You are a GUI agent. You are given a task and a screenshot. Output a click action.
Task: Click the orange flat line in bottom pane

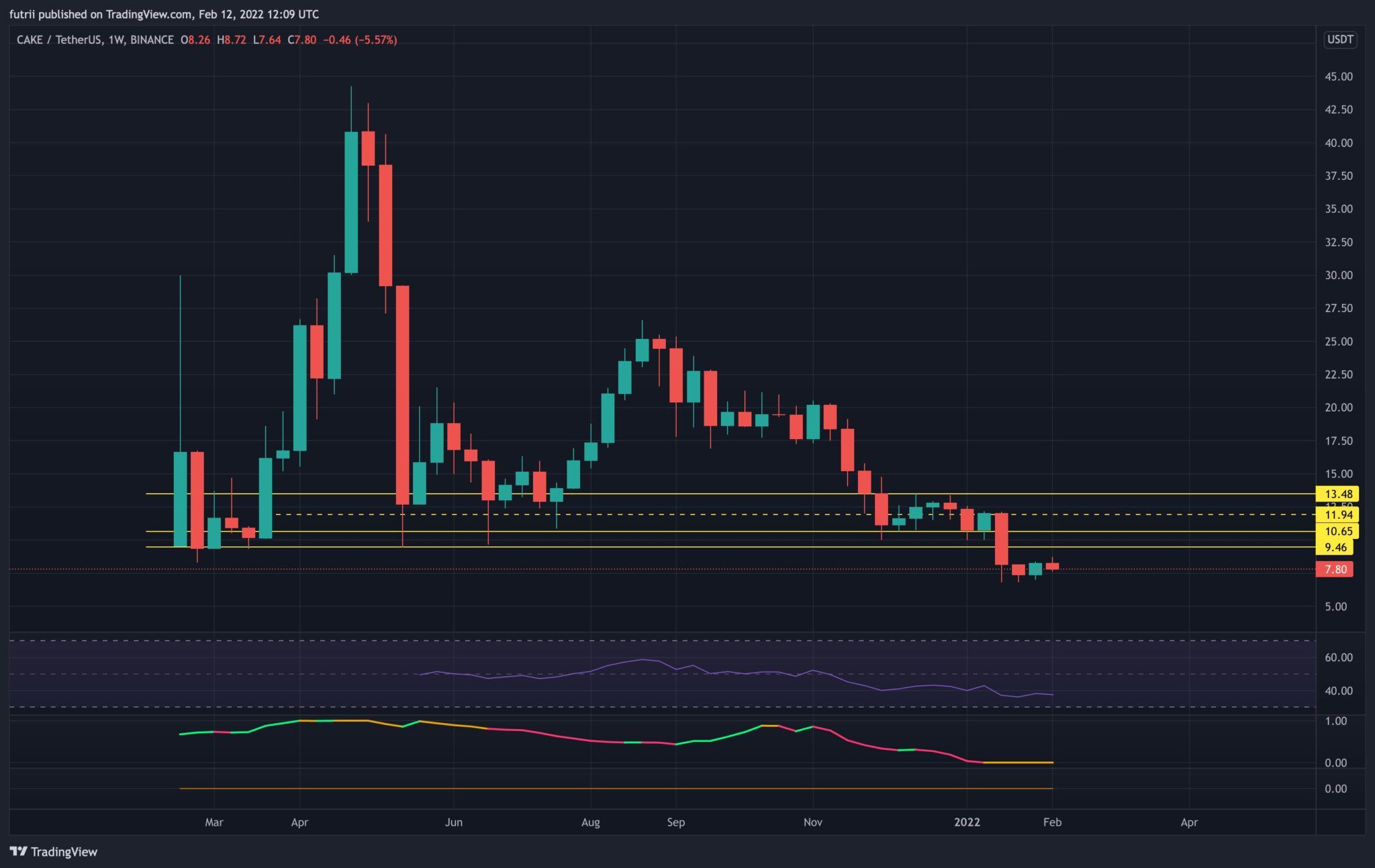point(604,788)
